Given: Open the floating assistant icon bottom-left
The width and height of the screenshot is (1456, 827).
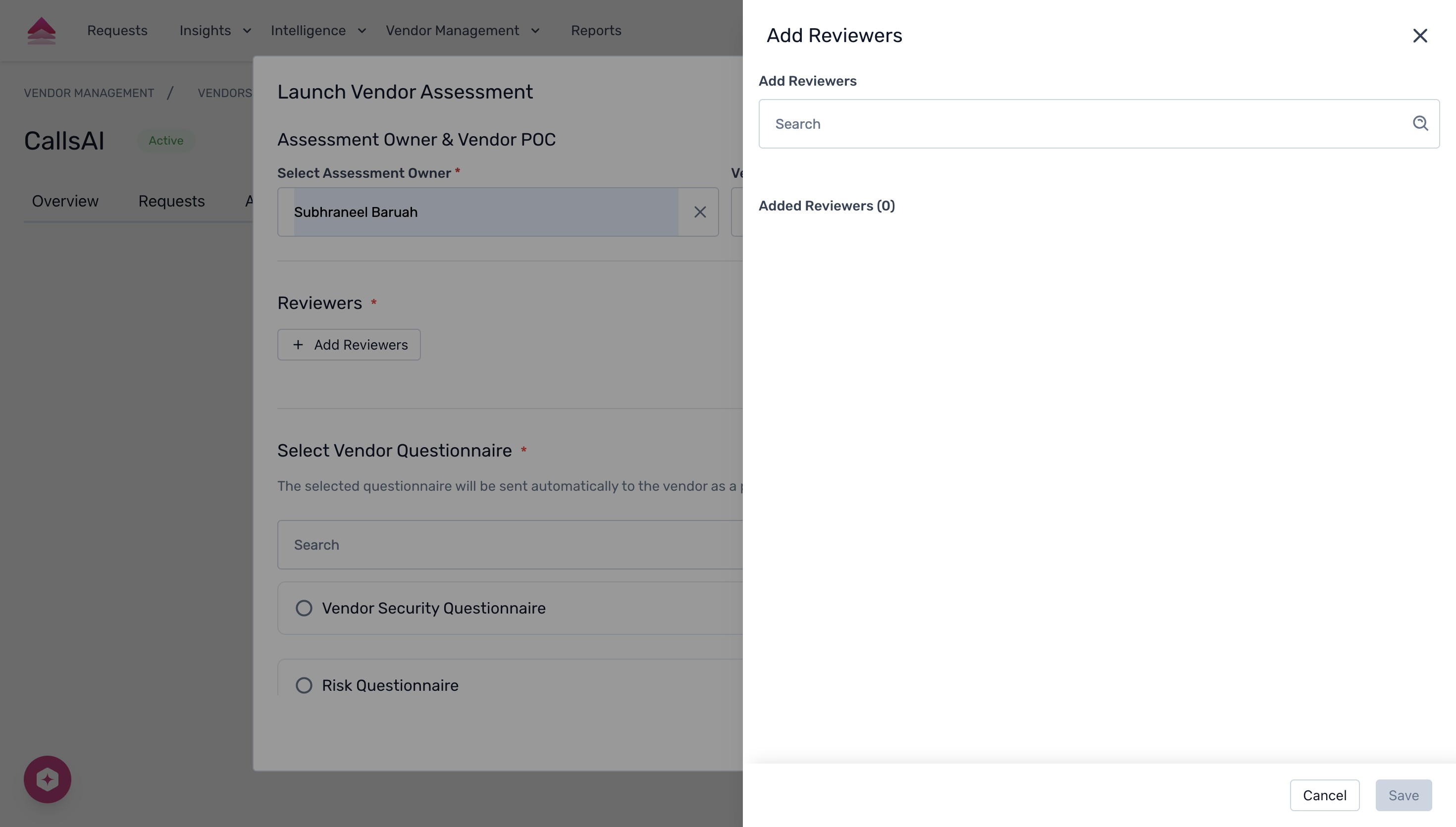Looking at the screenshot, I should [x=47, y=779].
